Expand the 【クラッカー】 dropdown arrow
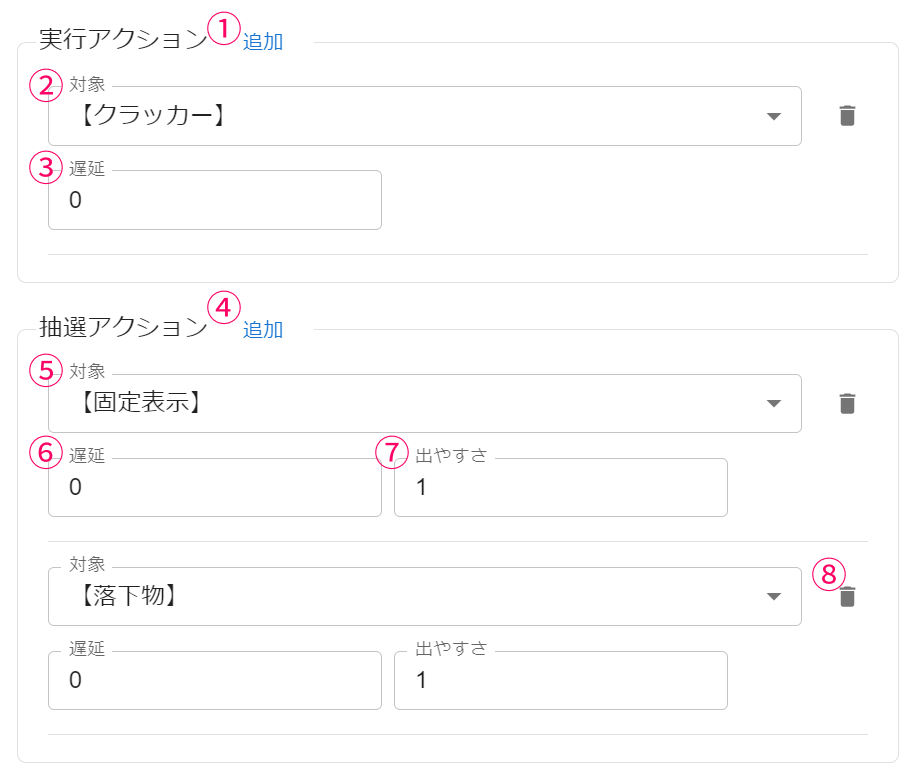The height and width of the screenshot is (777, 910). pyautogui.click(x=773, y=116)
